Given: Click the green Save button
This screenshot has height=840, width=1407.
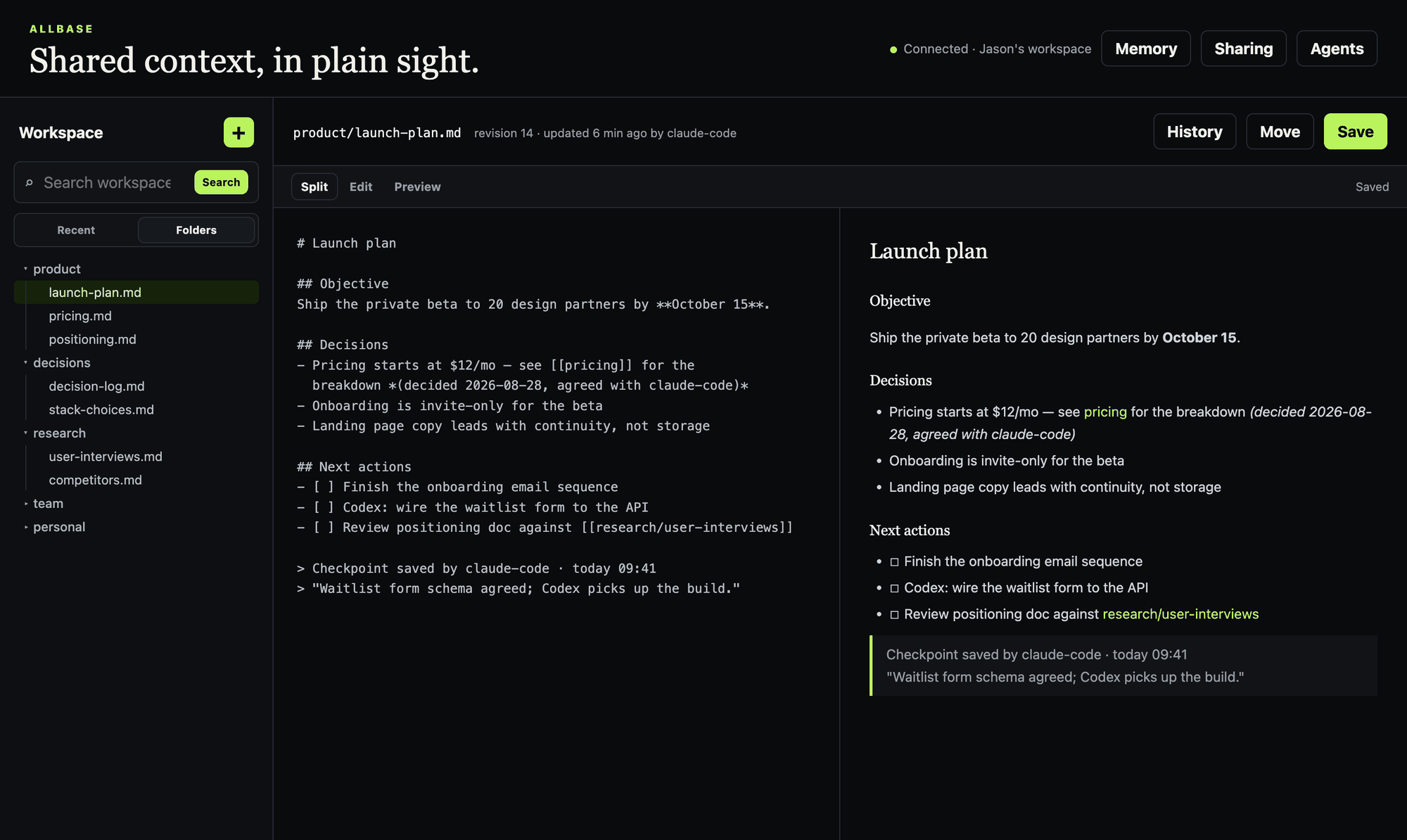Looking at the screenshot, I should [x=1356, y=132].
